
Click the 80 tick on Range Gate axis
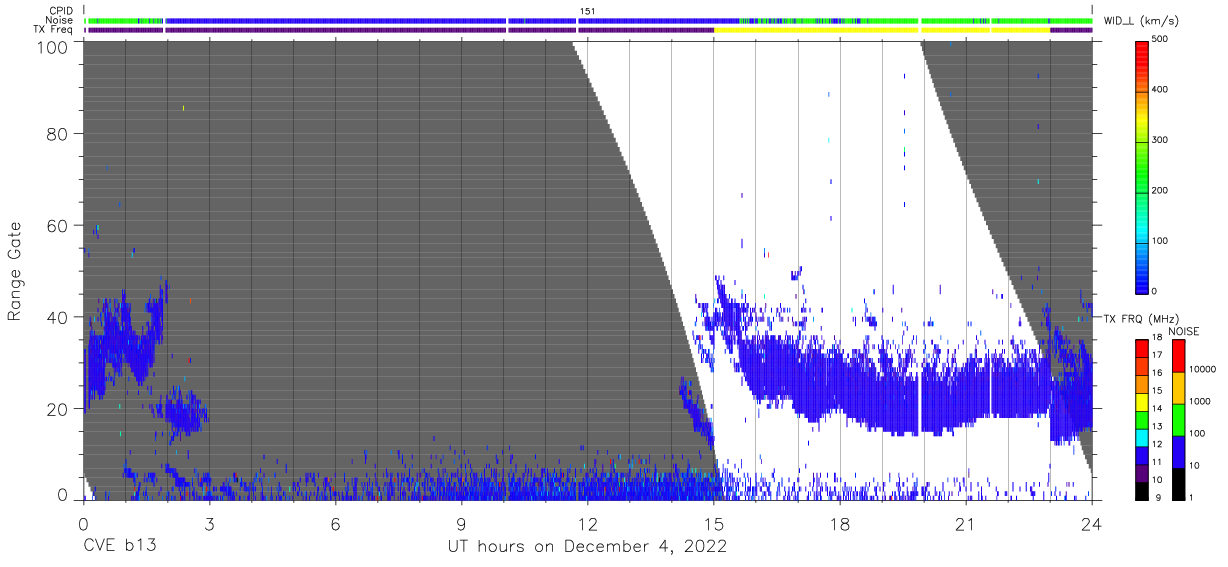tap(55, 134)
